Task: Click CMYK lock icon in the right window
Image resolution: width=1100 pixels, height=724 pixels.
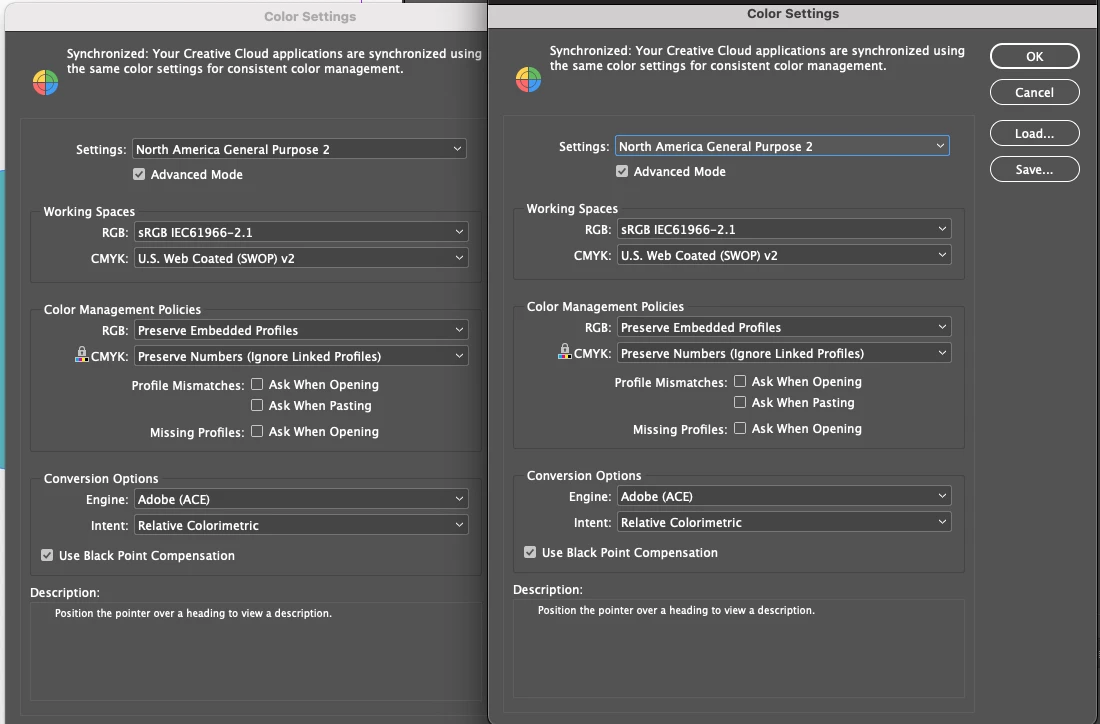Action: coord(565,351)
